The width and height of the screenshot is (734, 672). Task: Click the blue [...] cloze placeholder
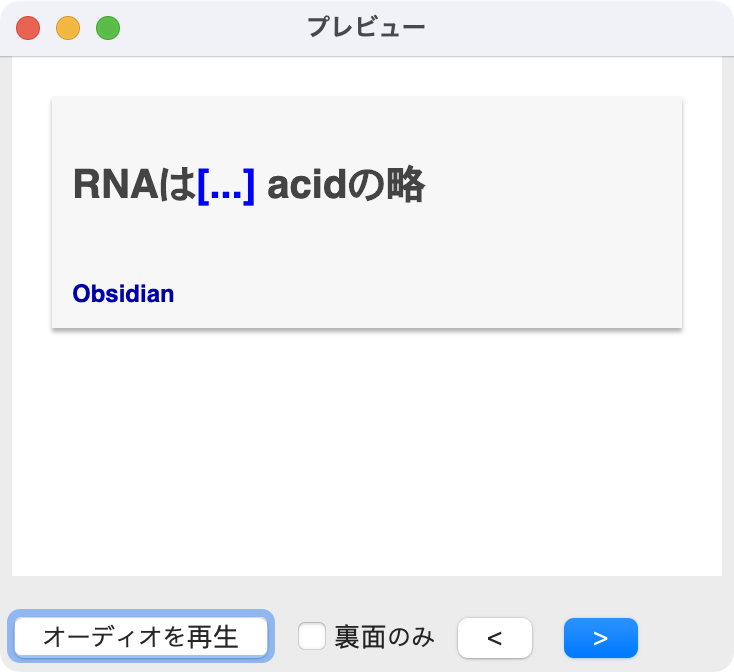point(226,185)
